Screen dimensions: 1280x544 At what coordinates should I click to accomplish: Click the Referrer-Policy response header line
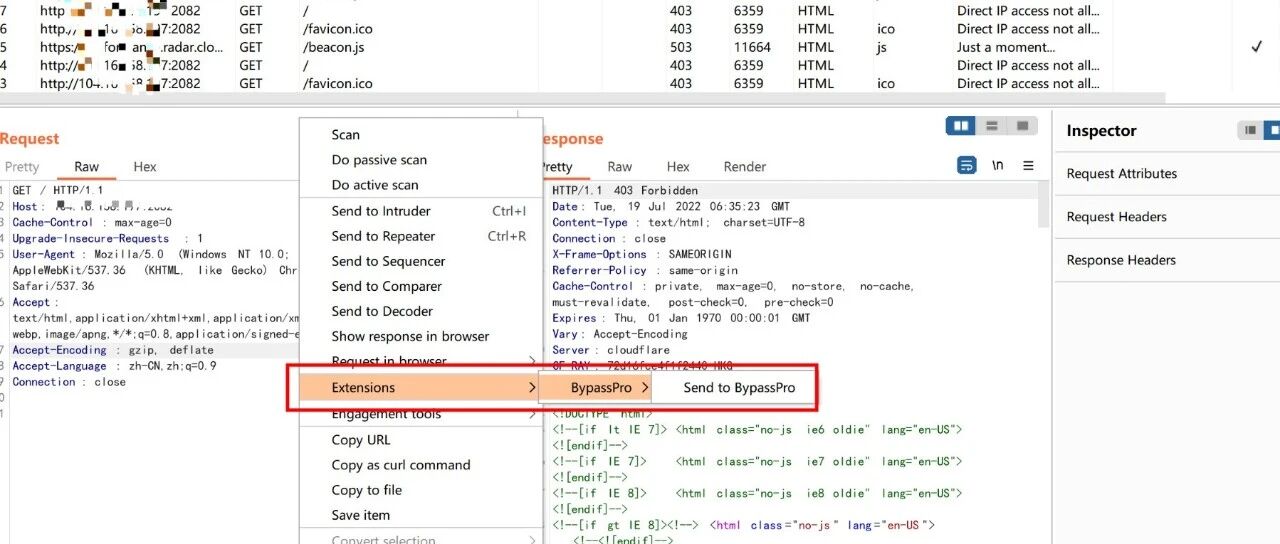(x=645, y=270)
